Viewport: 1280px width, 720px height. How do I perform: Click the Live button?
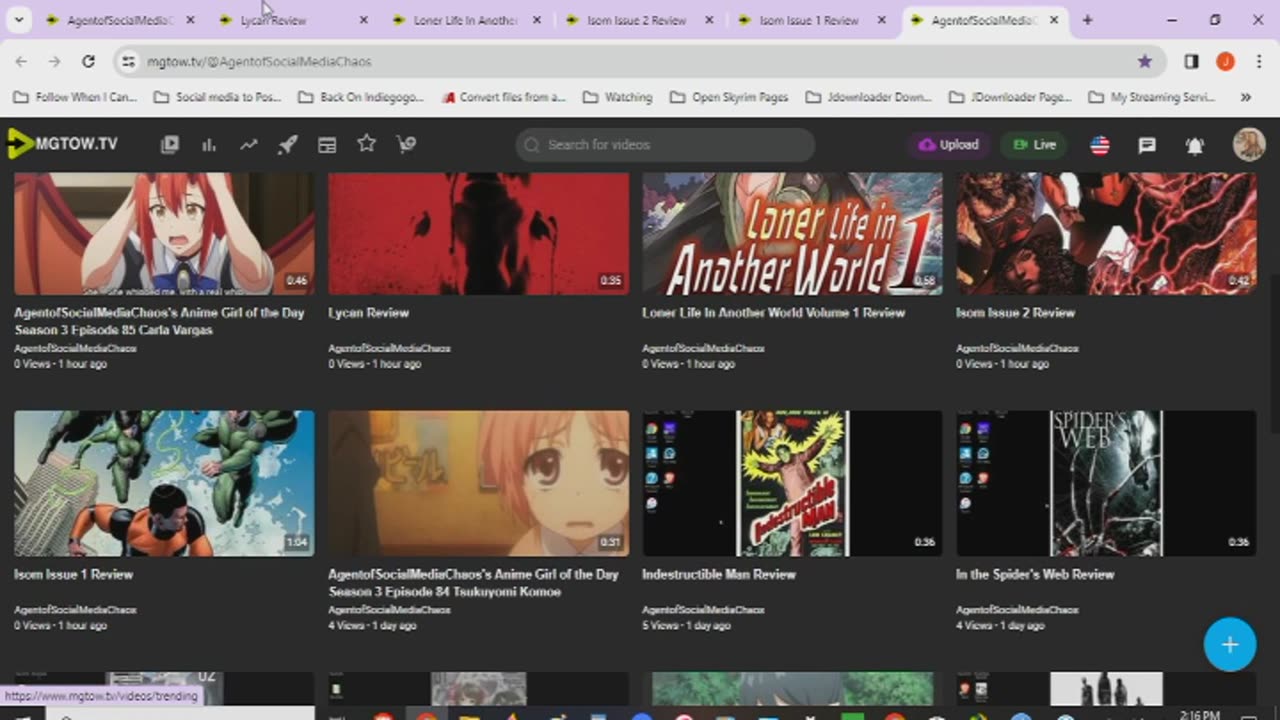tap(1034, 145)
